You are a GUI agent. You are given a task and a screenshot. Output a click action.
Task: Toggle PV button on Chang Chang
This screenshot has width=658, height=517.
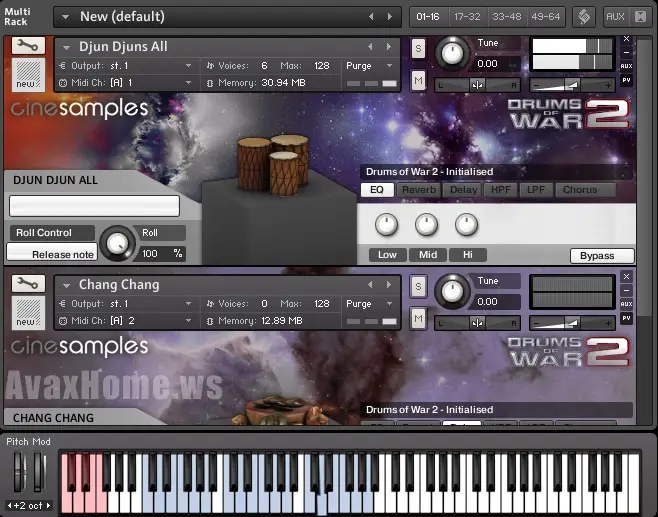(x=626, y=318)
